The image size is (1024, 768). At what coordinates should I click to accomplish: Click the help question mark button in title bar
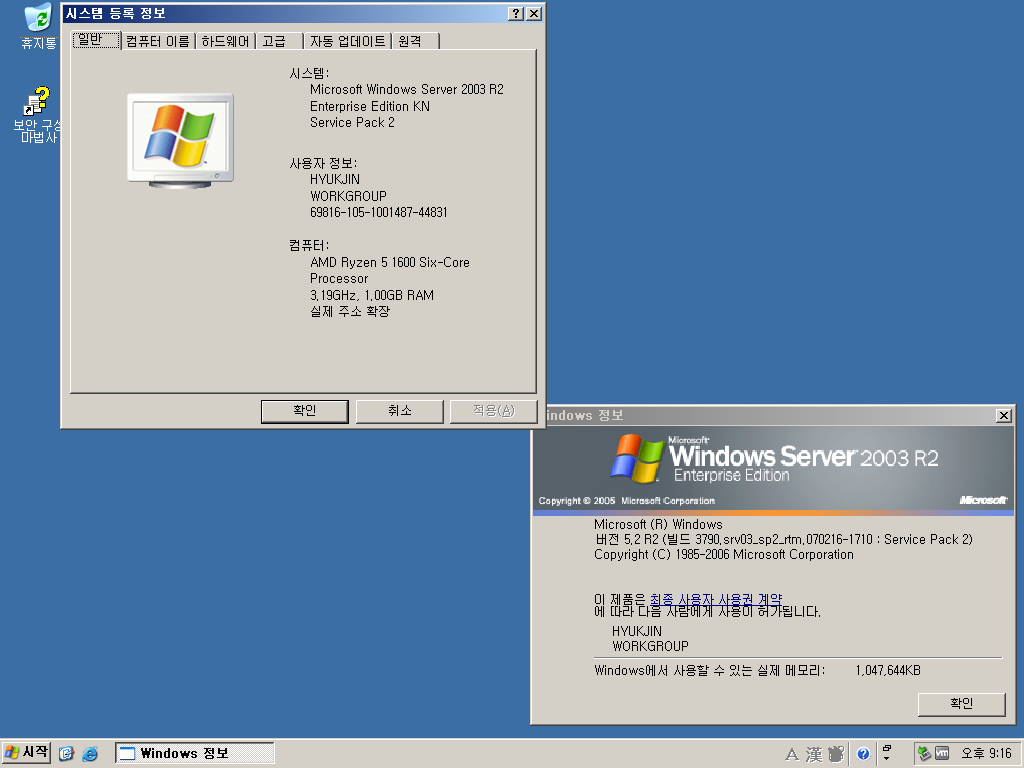(516, 14)
